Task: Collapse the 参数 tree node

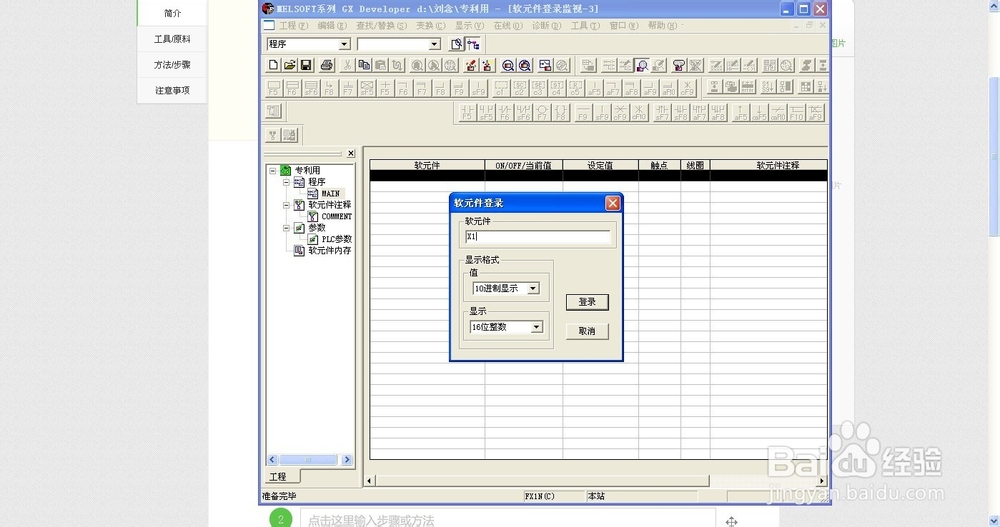Action: (x=286, y=228)
